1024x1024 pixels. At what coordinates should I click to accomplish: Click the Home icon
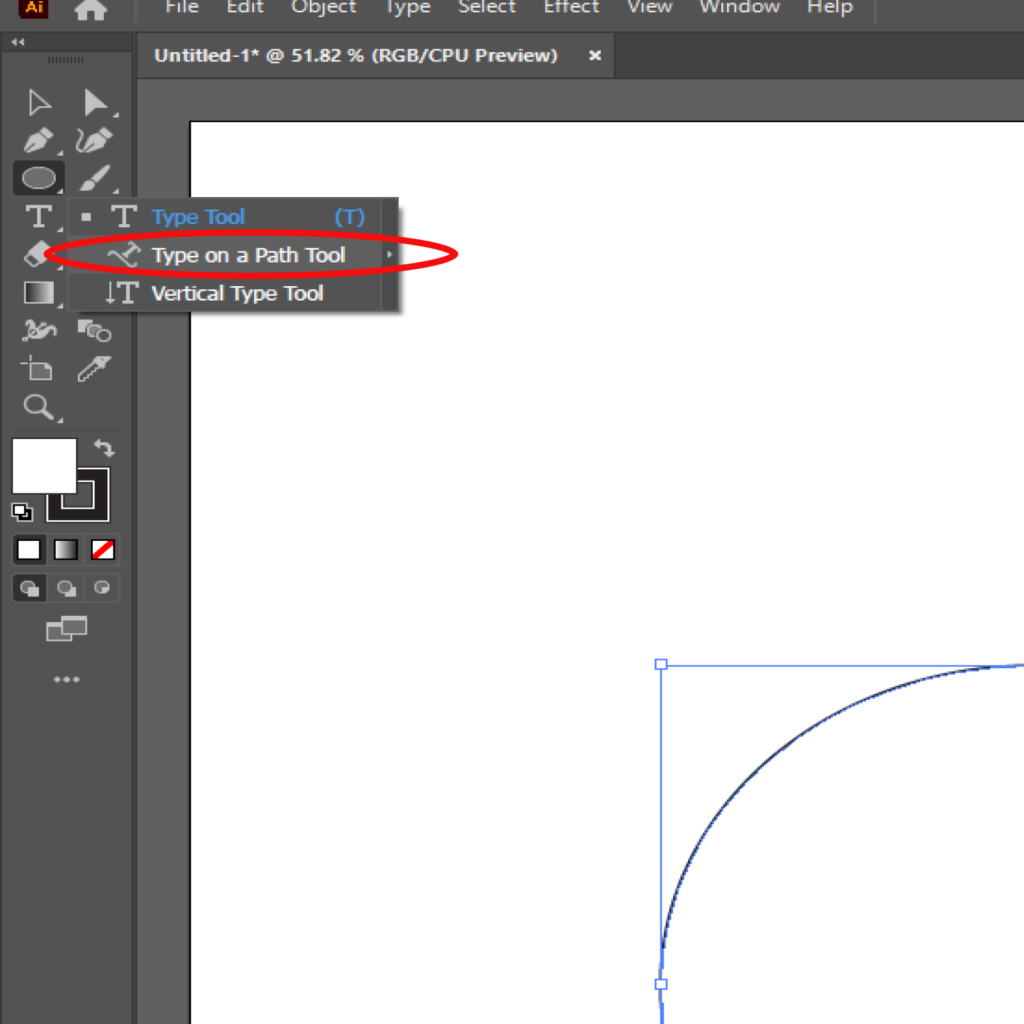coord(90,9)
